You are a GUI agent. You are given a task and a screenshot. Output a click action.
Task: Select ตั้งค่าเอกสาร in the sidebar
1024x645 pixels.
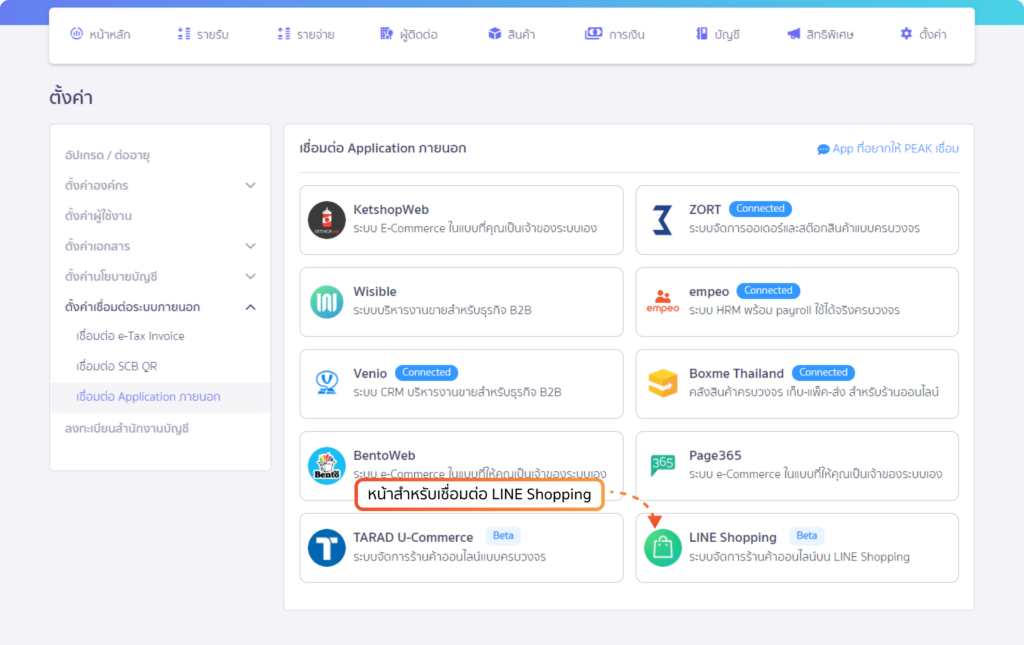pyautogui.click(x=97, y=246)
